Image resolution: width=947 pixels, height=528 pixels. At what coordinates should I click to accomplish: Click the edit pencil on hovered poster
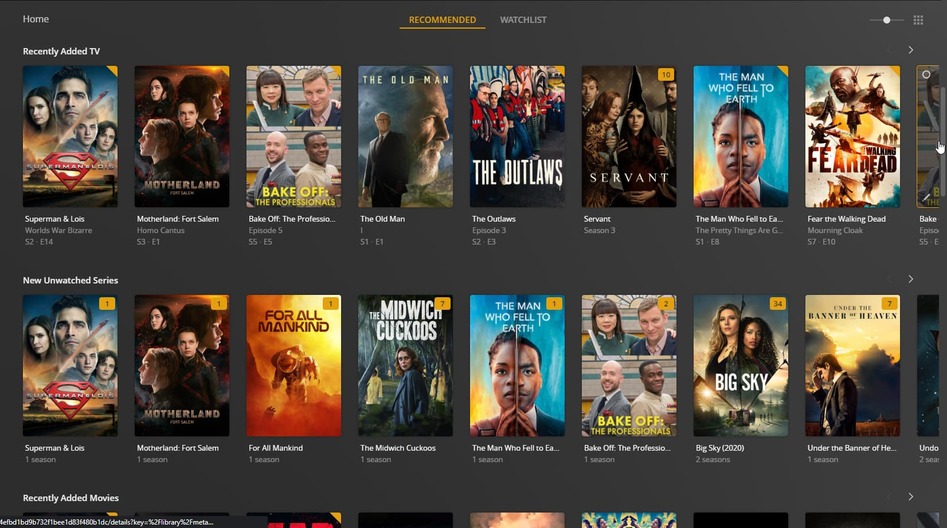tap(926, 197)
